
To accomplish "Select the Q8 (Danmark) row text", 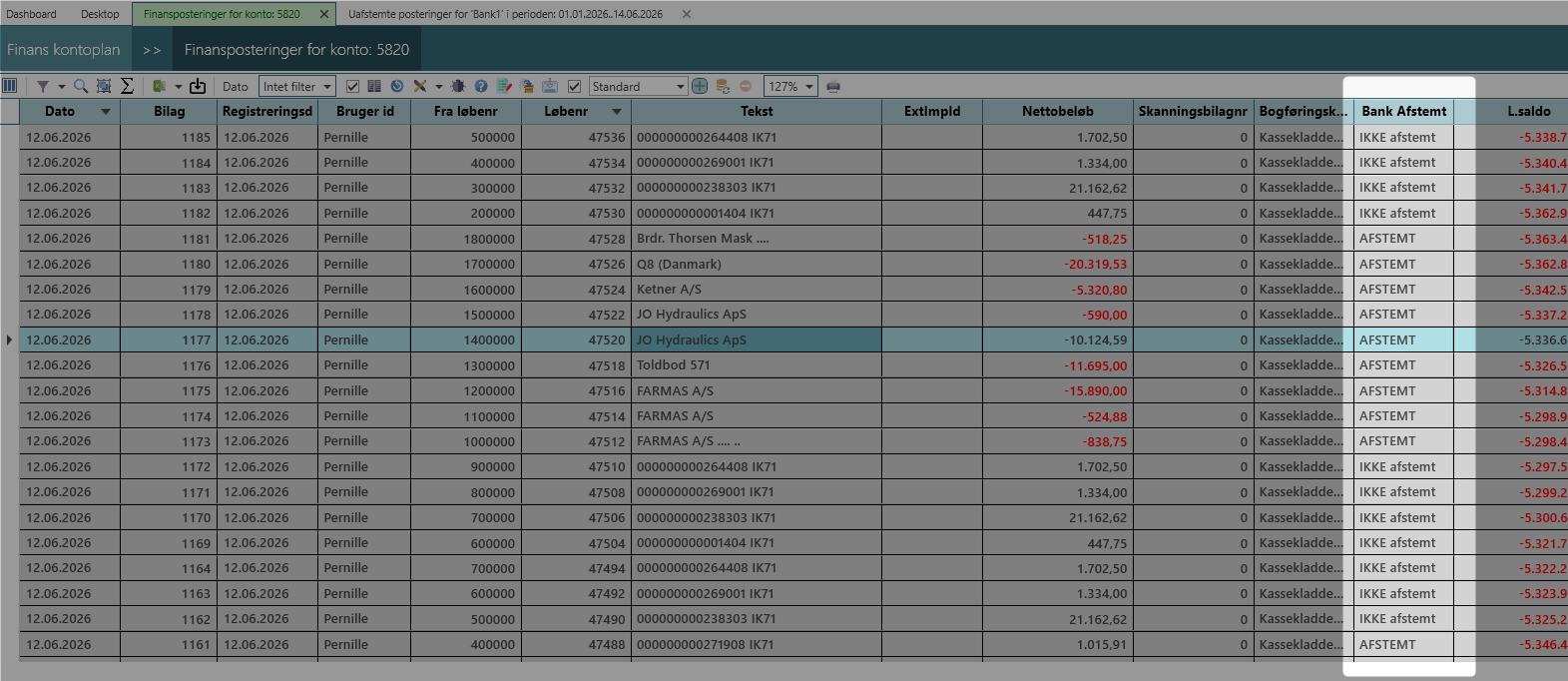I will pos(679,264).
